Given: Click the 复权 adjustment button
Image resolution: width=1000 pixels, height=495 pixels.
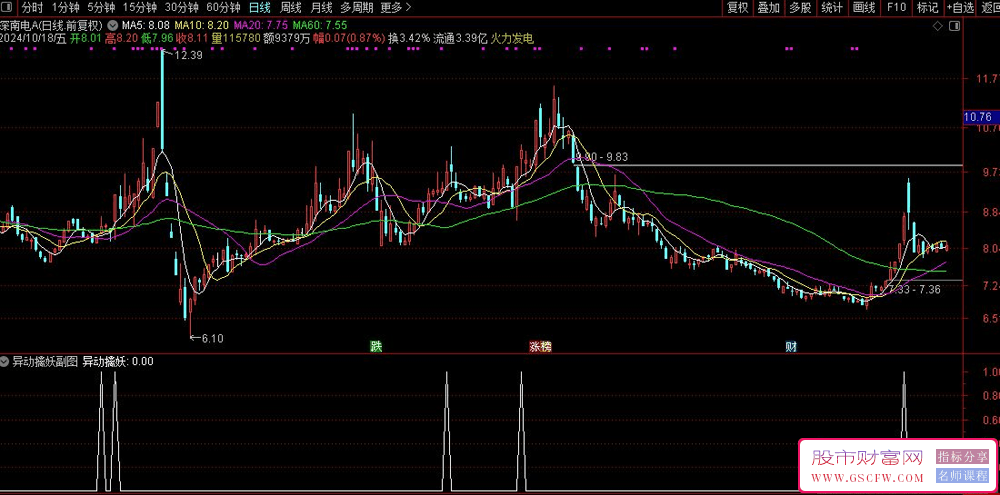Looking at the screenshot, I should tap(738, 8).
